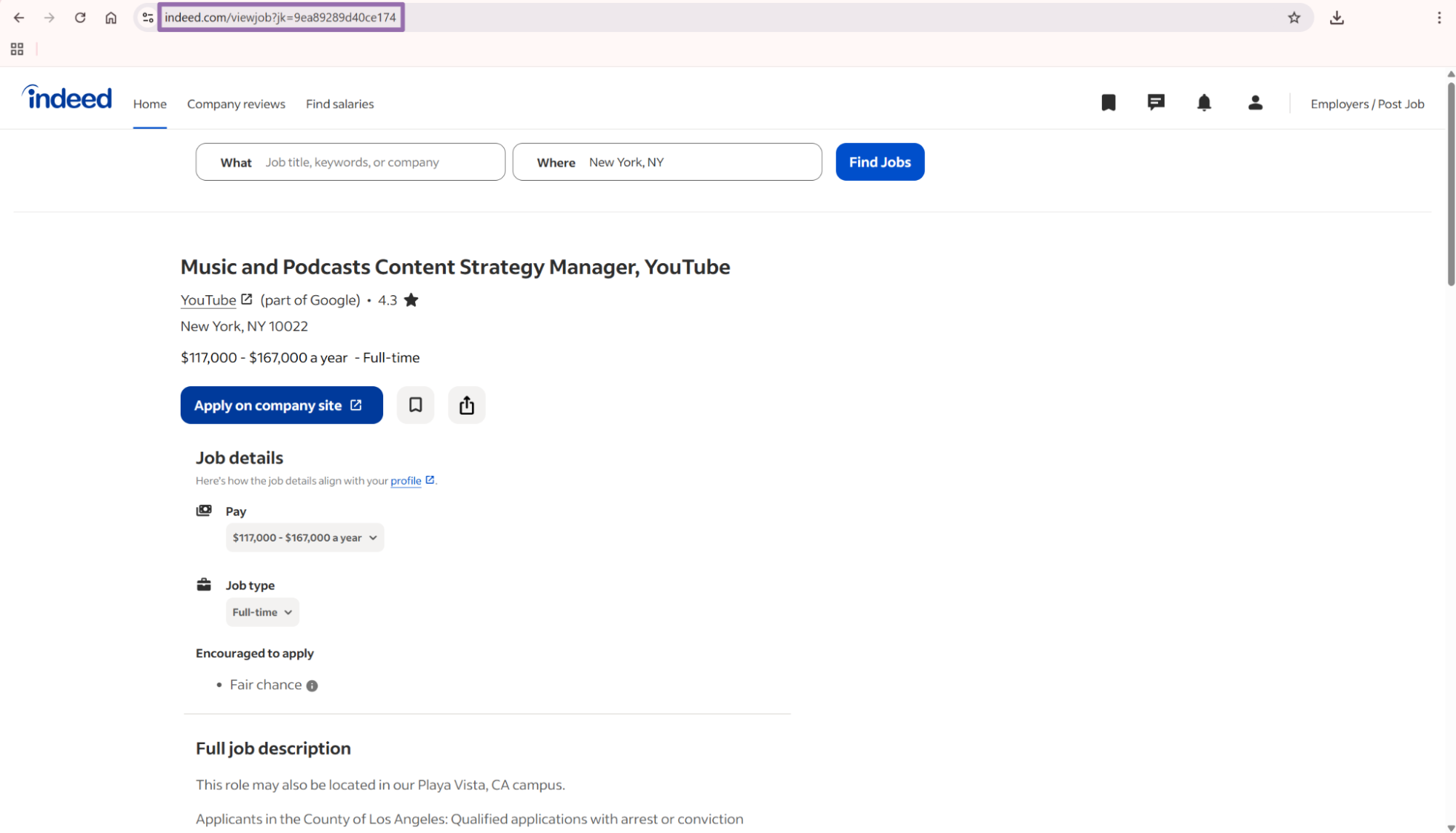Share this job with the share icon
The width and height of the screenshot is (1456, 833).
pyautogui.click(x=467, y=405)
